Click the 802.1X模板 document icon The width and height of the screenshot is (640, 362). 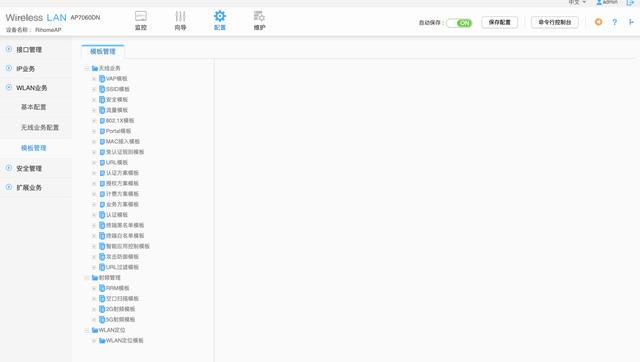coord(102,120)
